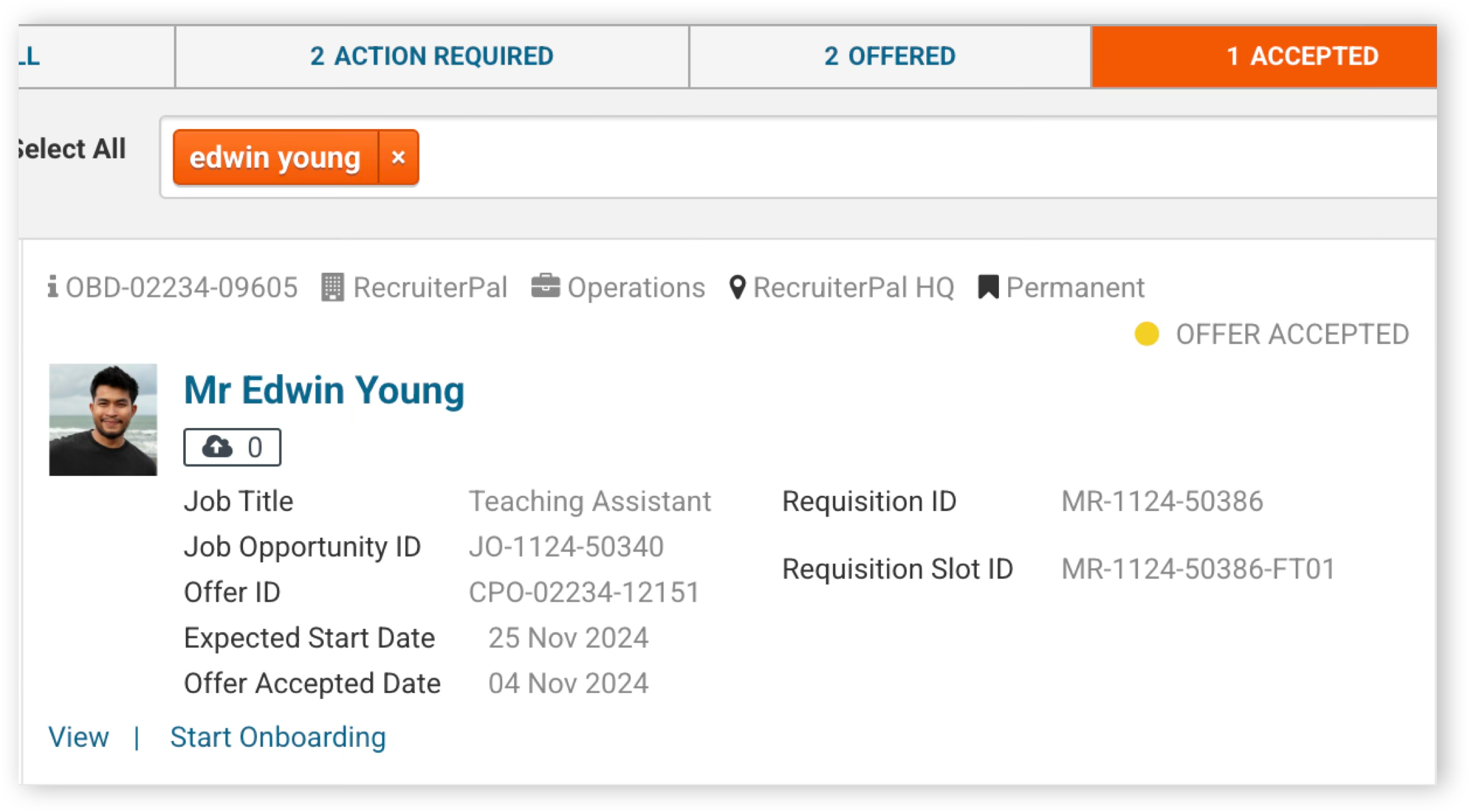Click the OFFER ACCEPTED status label
The height and width of the screenshot is (812, 1469).
1292,334
